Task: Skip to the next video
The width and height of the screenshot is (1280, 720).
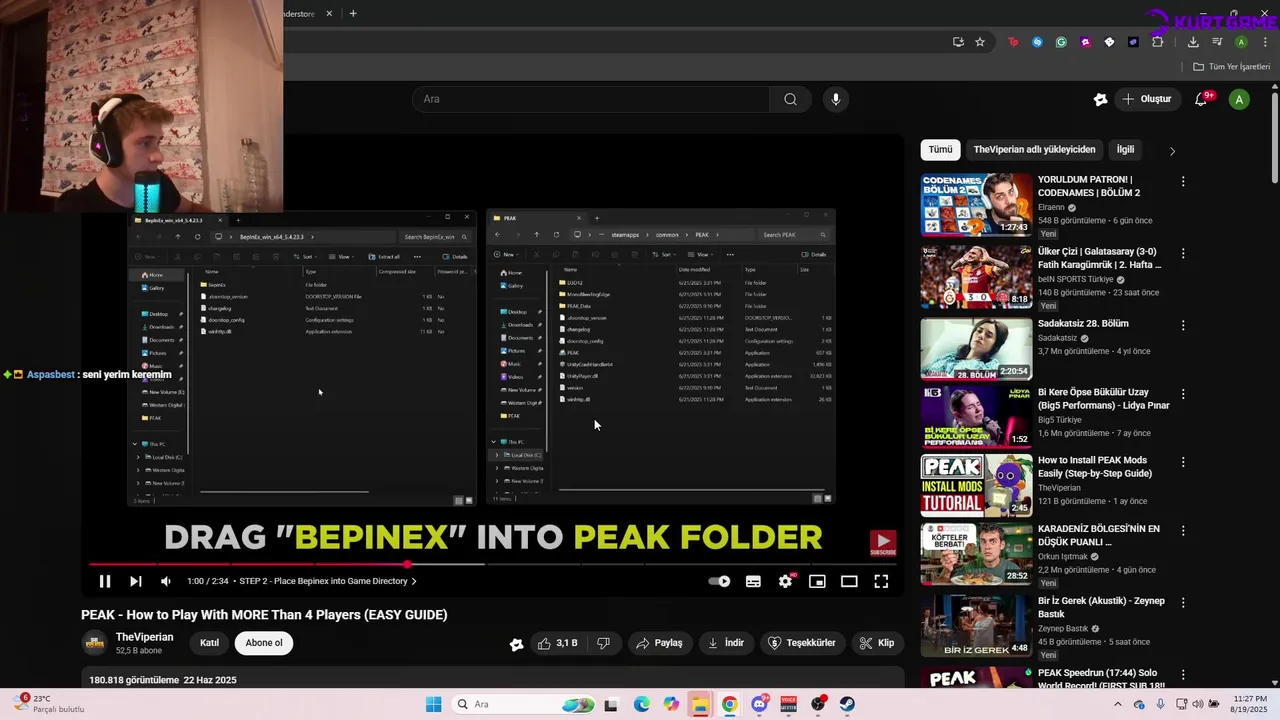Action: point(136,581)
